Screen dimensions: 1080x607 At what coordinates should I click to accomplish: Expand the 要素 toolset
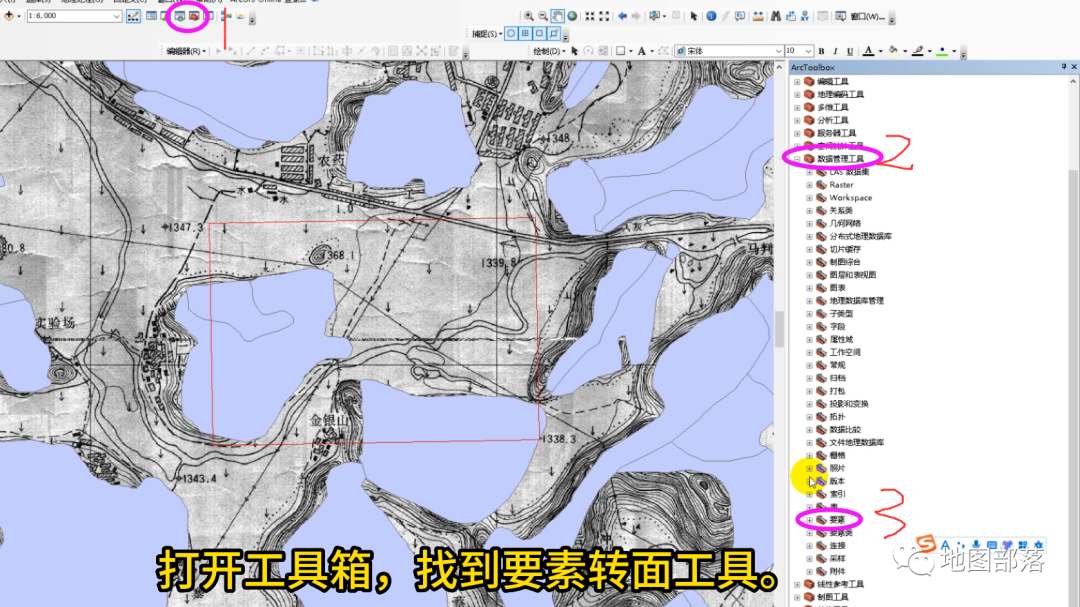coord(809,519)
